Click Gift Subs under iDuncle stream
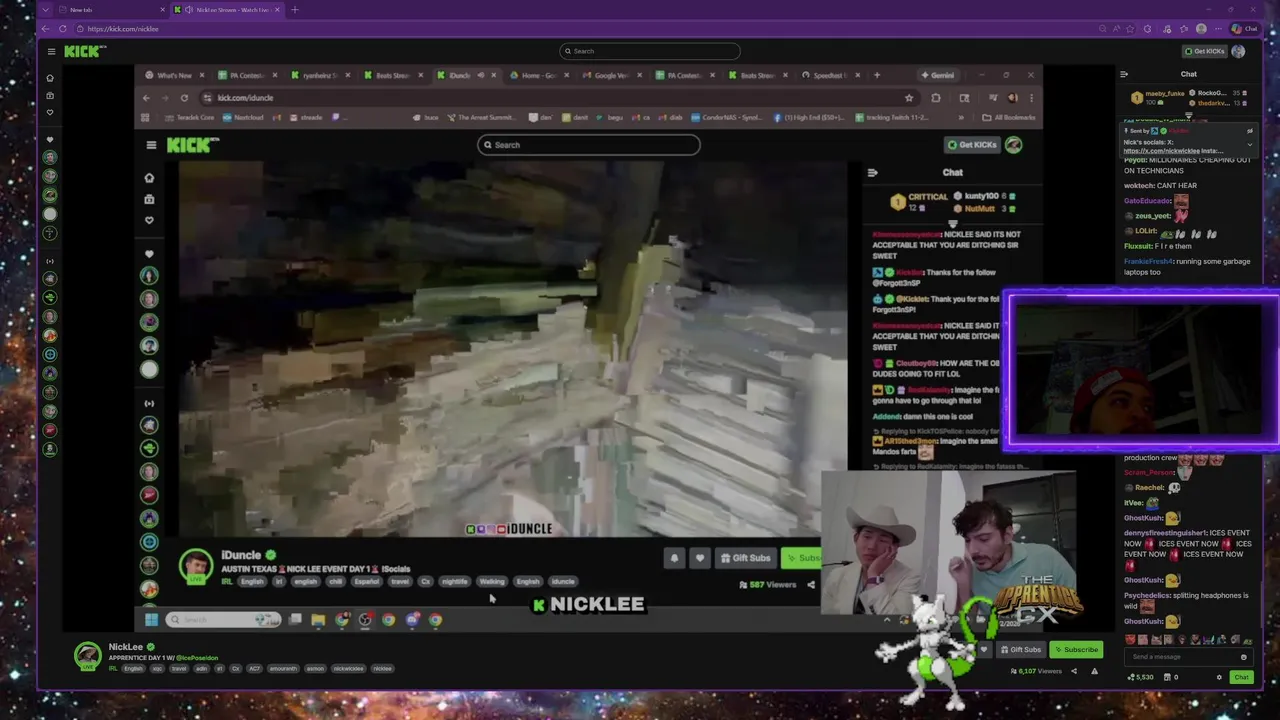 coord(746,558)
